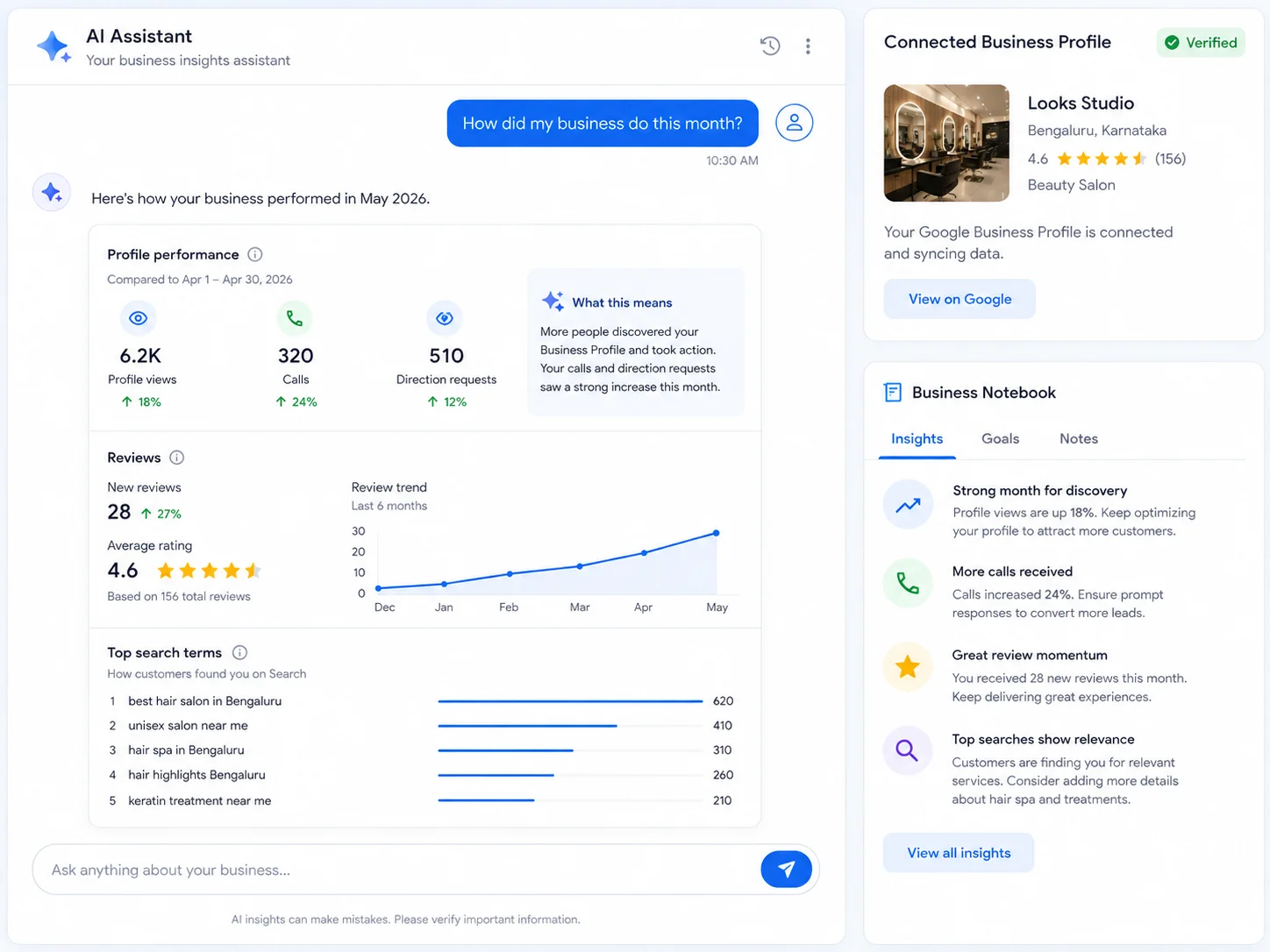Image resolution: width=1270 pixels, height=952 pixels.
Task: Click the assistant sparkle avatar beside the reply
Action: coord(52,192)
